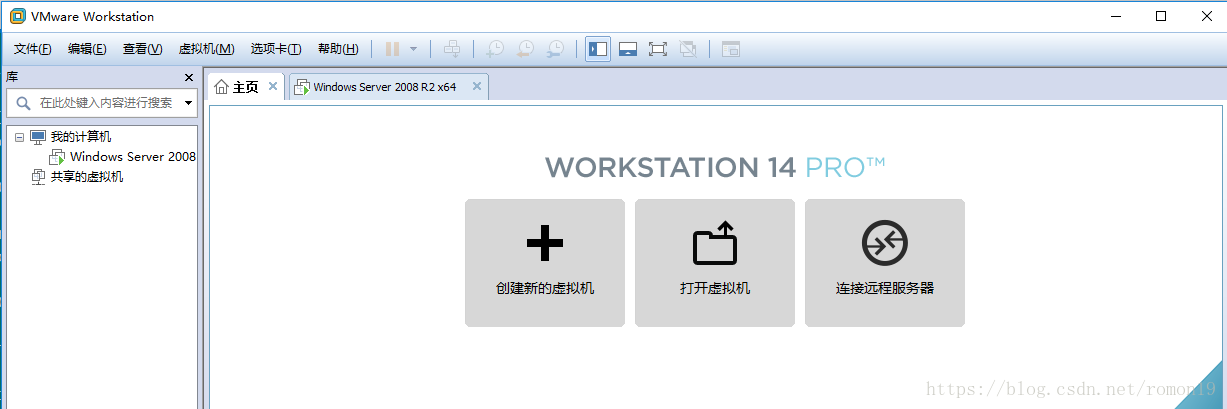Open the 虚拟机(M) menu
The height and width of the screenshot is (409, 1227).
tap(206, 49)
